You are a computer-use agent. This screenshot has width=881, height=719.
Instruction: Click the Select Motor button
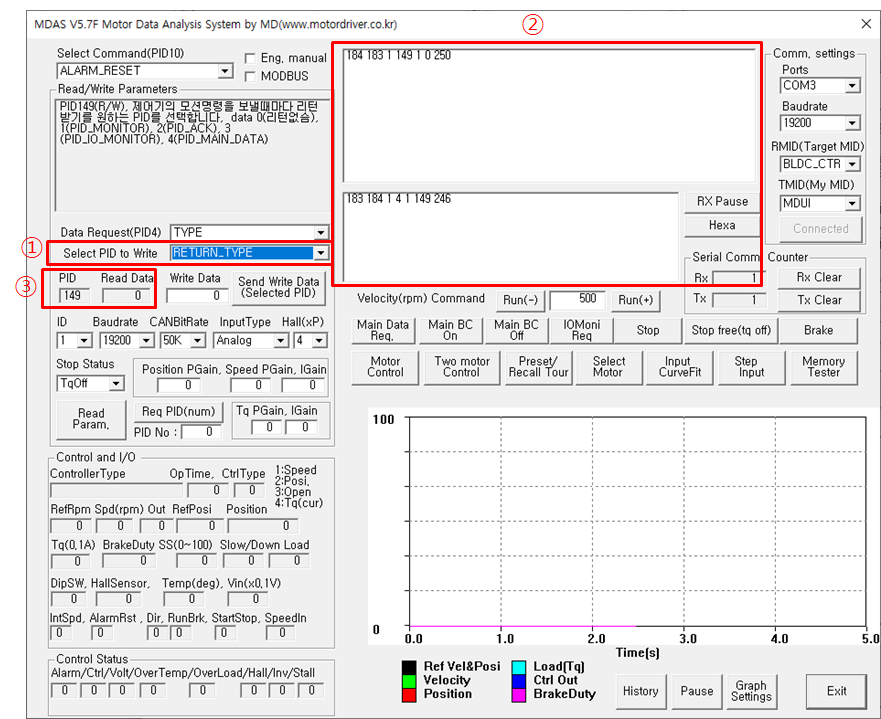pyautogui.click(x=609, y=367)
